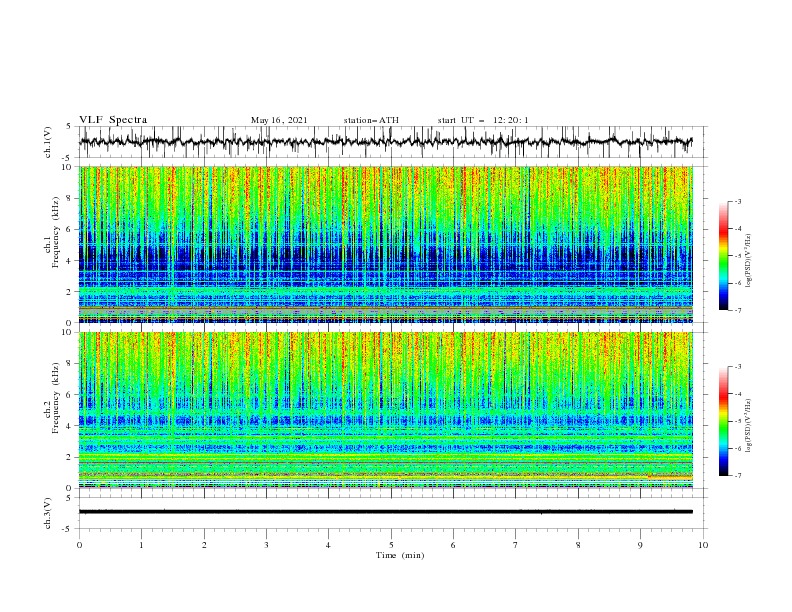Viewport: 792px width, 612px height.
Task: Click the ch.1 voltage waveform trace
Action: point(385,142)
